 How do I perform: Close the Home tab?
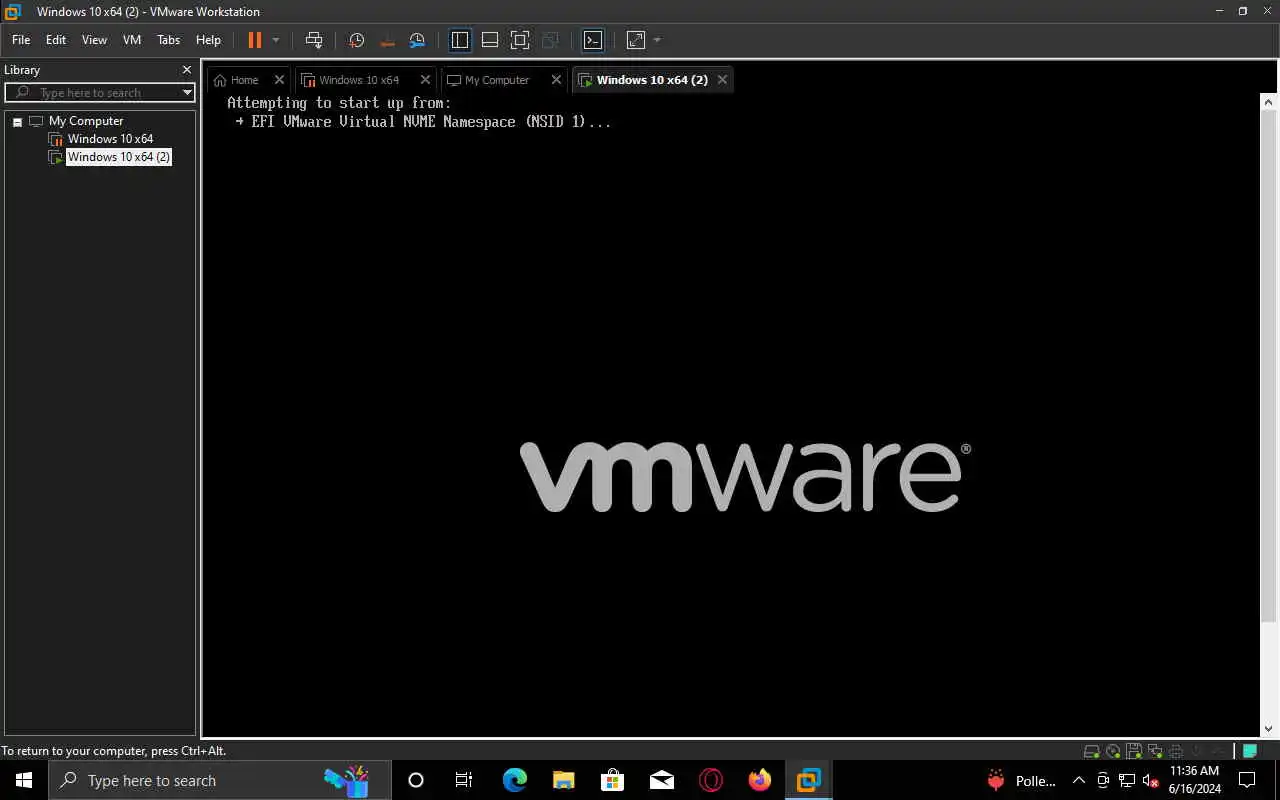tap(279, 80)
